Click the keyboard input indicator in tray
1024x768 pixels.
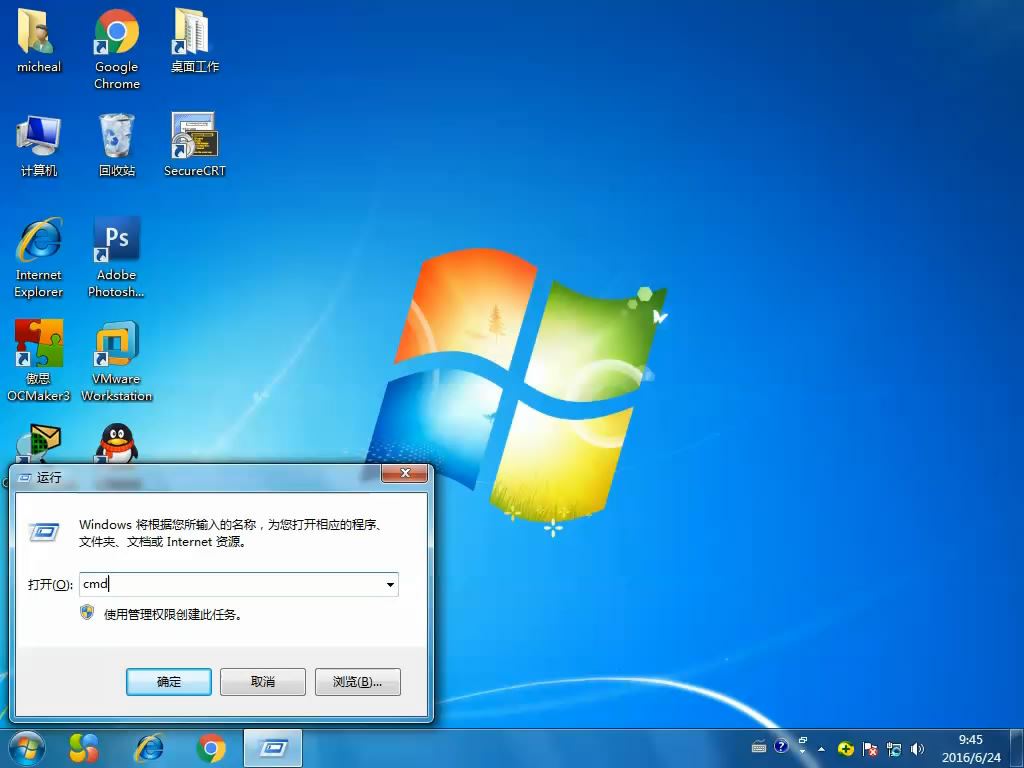click(759, 747)
